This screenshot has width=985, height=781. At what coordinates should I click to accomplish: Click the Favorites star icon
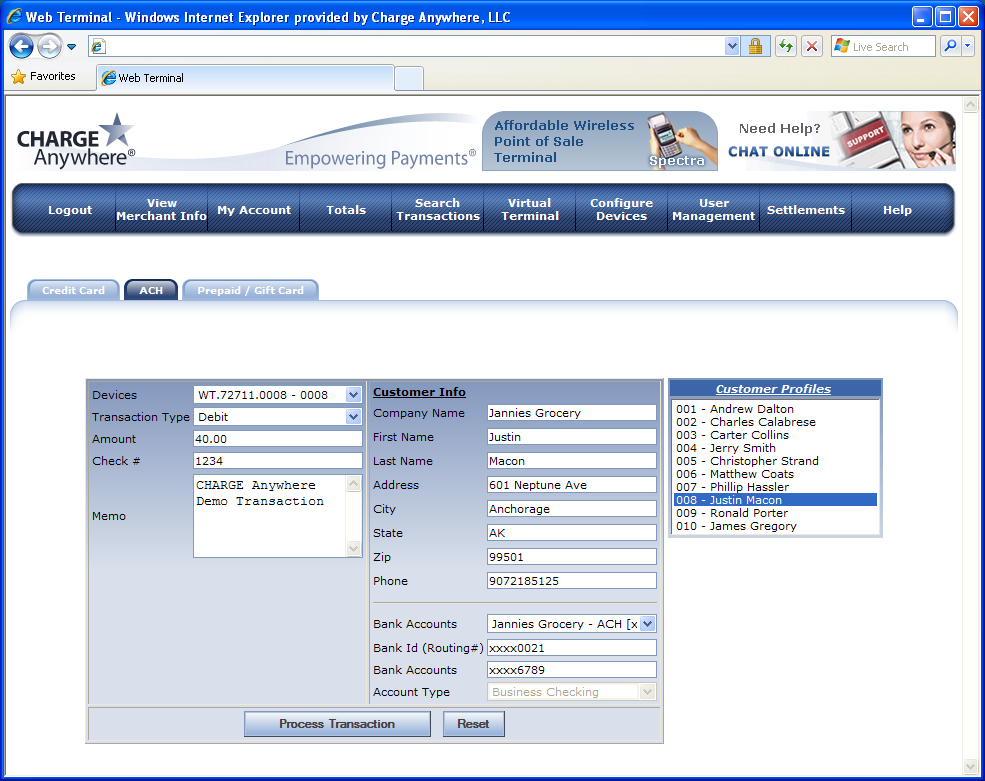click(18, 77)
